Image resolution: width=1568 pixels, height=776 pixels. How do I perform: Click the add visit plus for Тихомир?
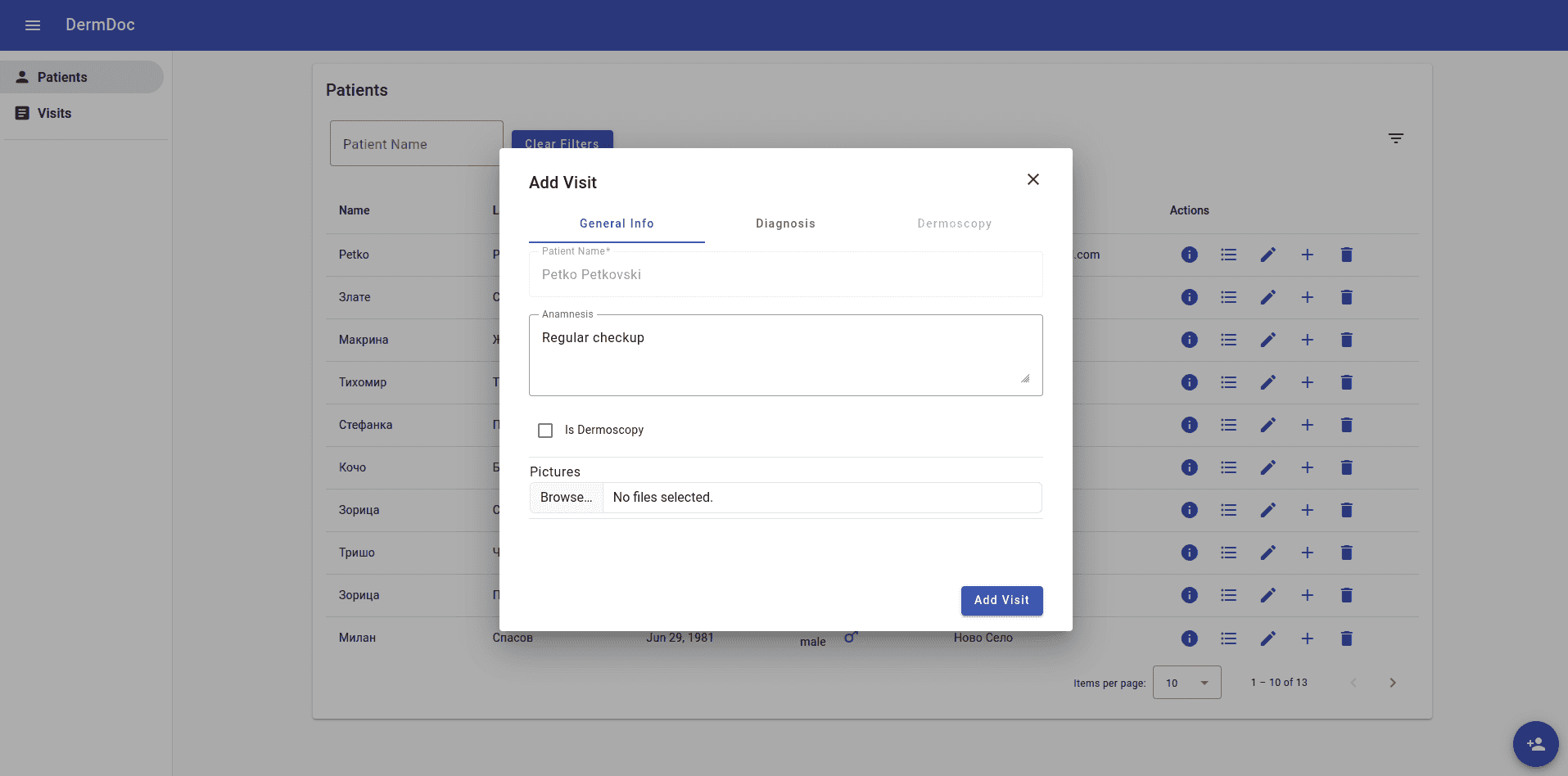[x=1307, y=382]
